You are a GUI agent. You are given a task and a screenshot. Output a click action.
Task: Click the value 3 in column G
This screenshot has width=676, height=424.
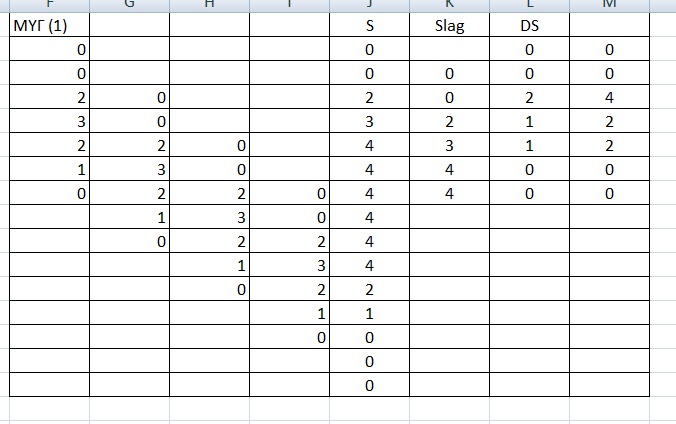pyautogui.click(x=129, y=170)
